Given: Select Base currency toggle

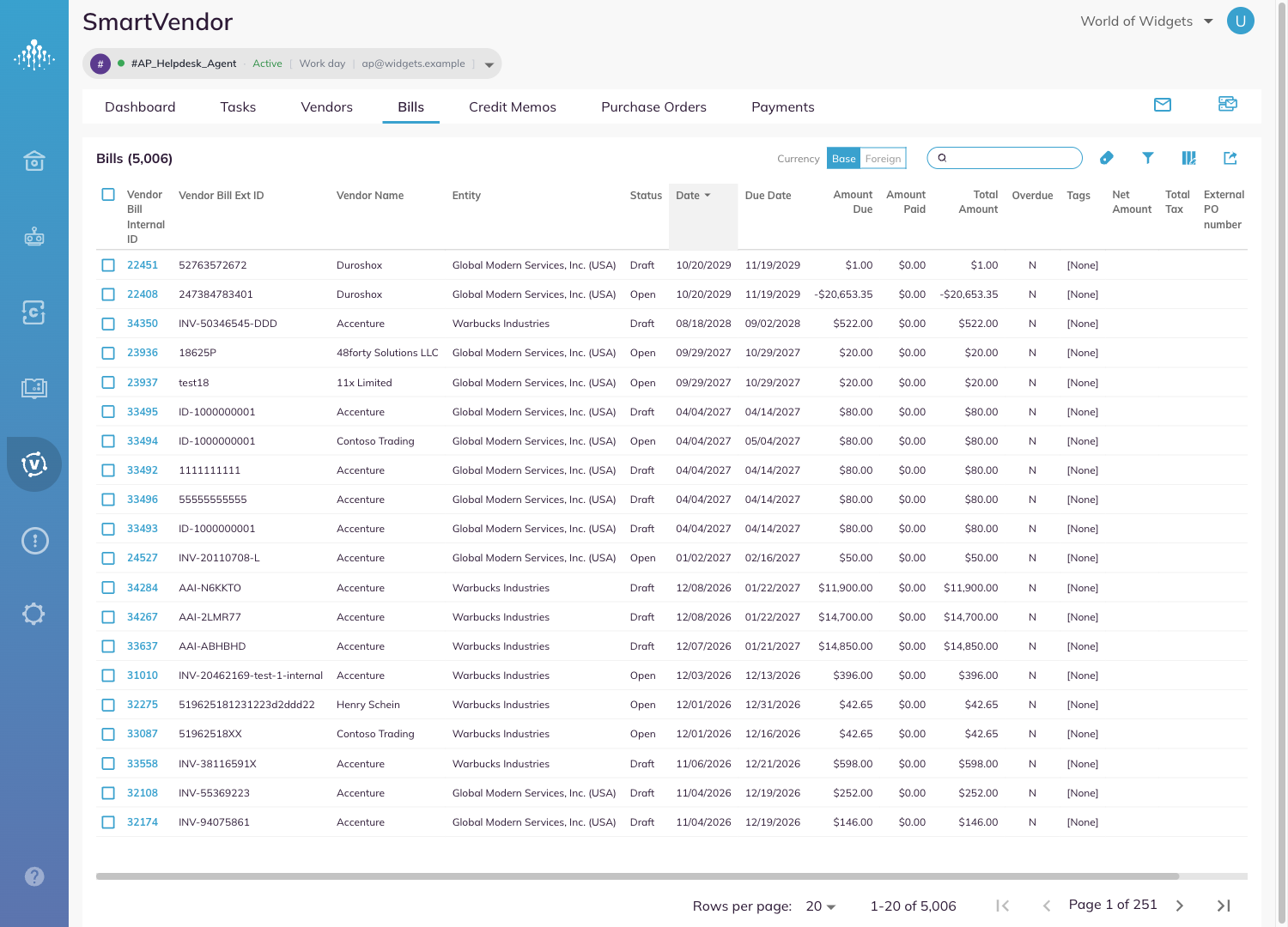Looking at the screenshot, I should pos(843,158).
